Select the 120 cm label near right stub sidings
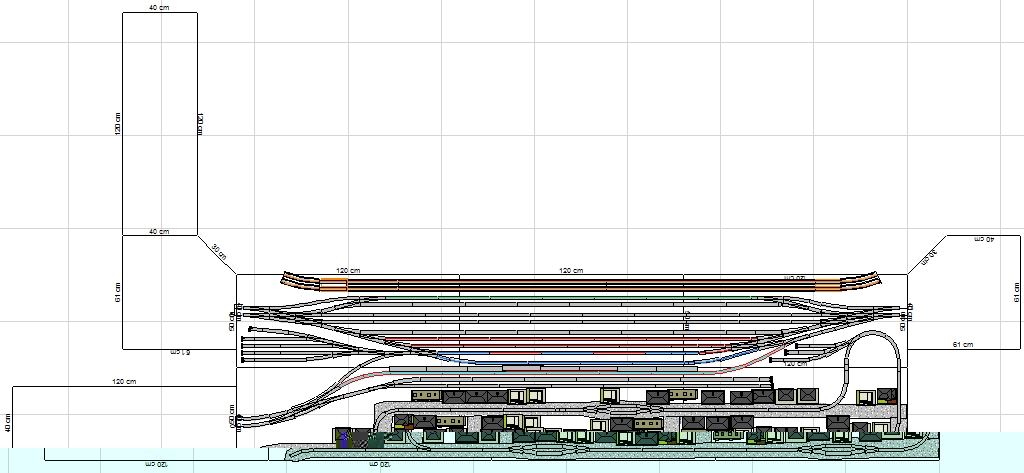The height and width of the screenshot is (473, 1024). (794, 364)
